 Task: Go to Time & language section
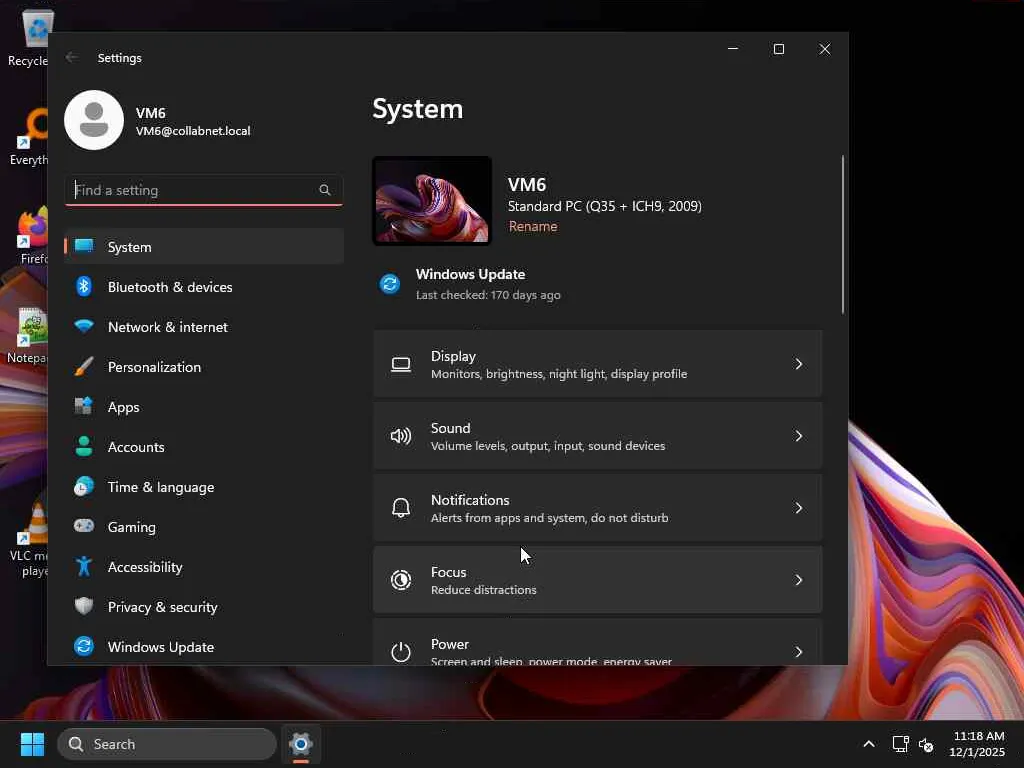pyautogui.click(x=160, y=487)
